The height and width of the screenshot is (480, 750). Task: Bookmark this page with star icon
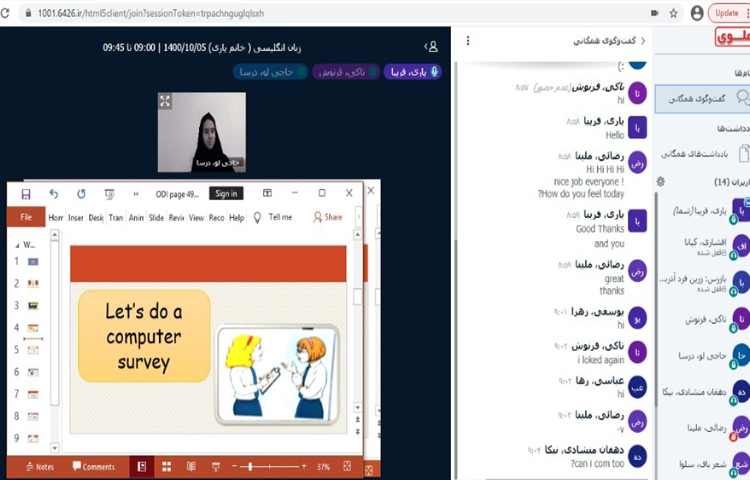pyautogui.click(x=673, y=13)
